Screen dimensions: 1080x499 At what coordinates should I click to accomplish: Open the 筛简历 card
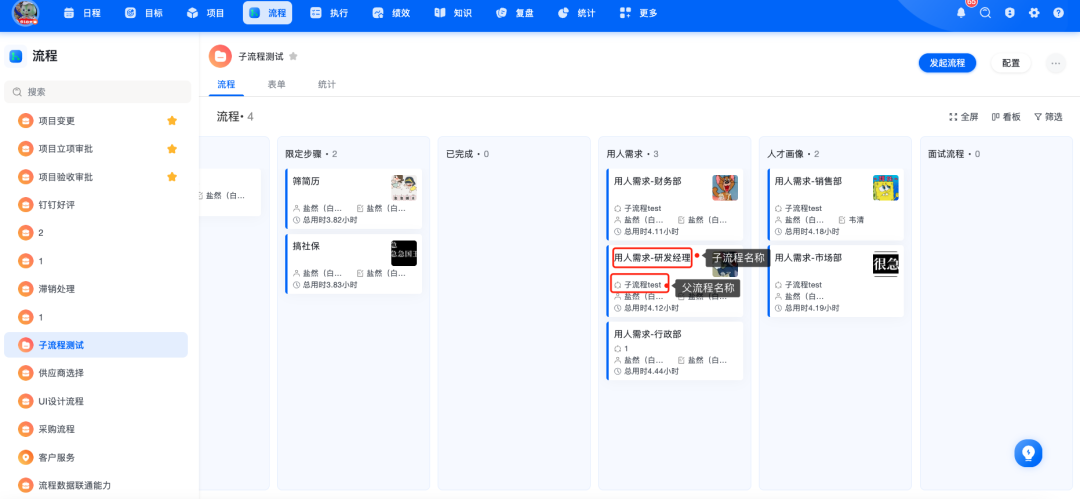pyautogui.click(x=353, y=199)
